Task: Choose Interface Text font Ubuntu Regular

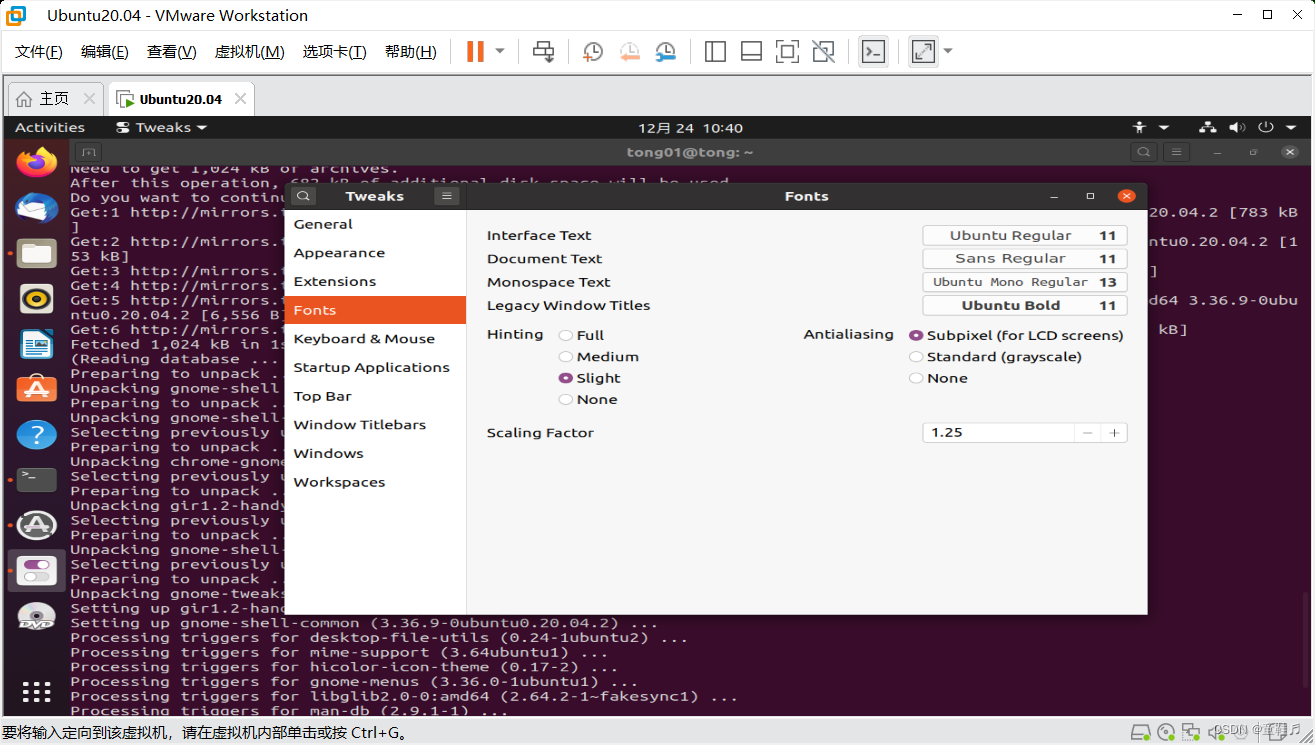Action: pyautogui.click(x=1025, y=236)
